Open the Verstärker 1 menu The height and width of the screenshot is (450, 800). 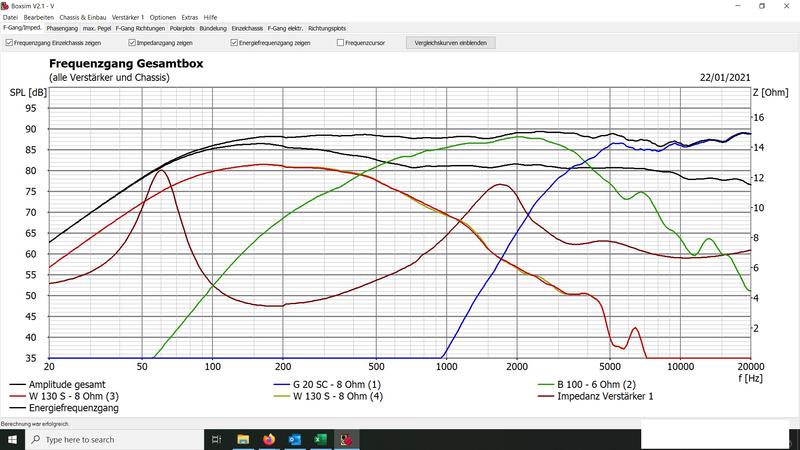(128, 17)
